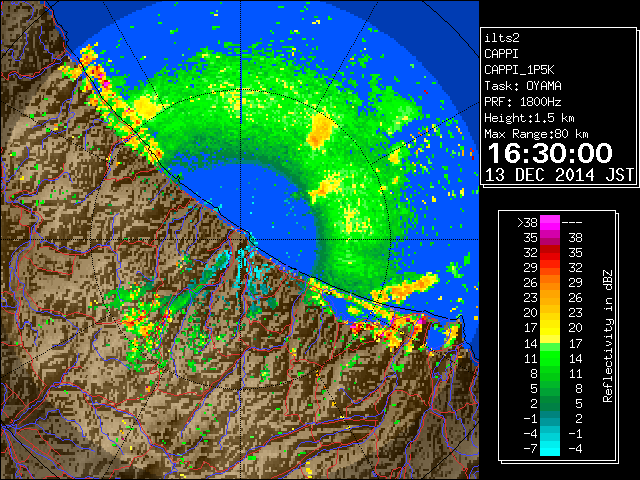Select the '---' legend upper-bound label
Screen dimensions: 640x480
[x=572, y=223]
